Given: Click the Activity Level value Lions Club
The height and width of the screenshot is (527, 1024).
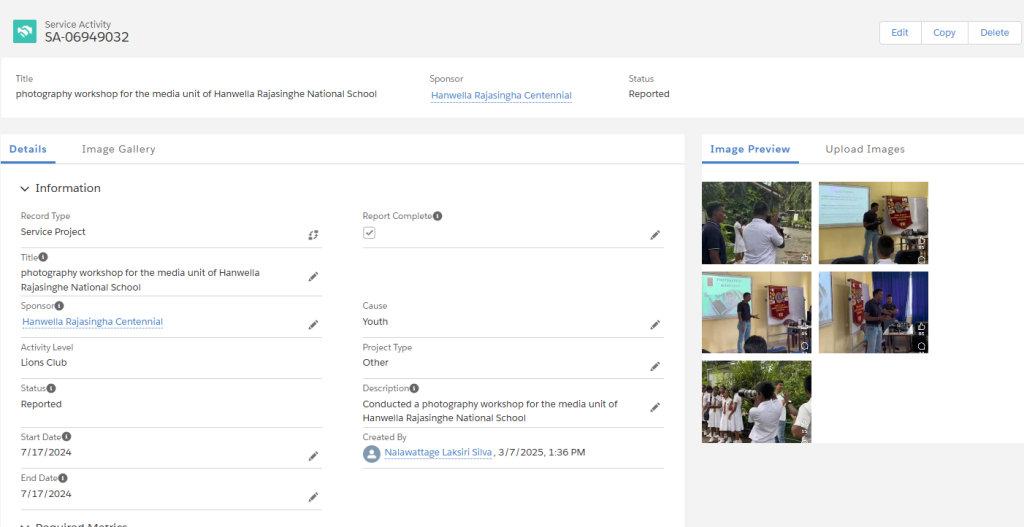Looking at the screenshot, I should pos(44,362).
